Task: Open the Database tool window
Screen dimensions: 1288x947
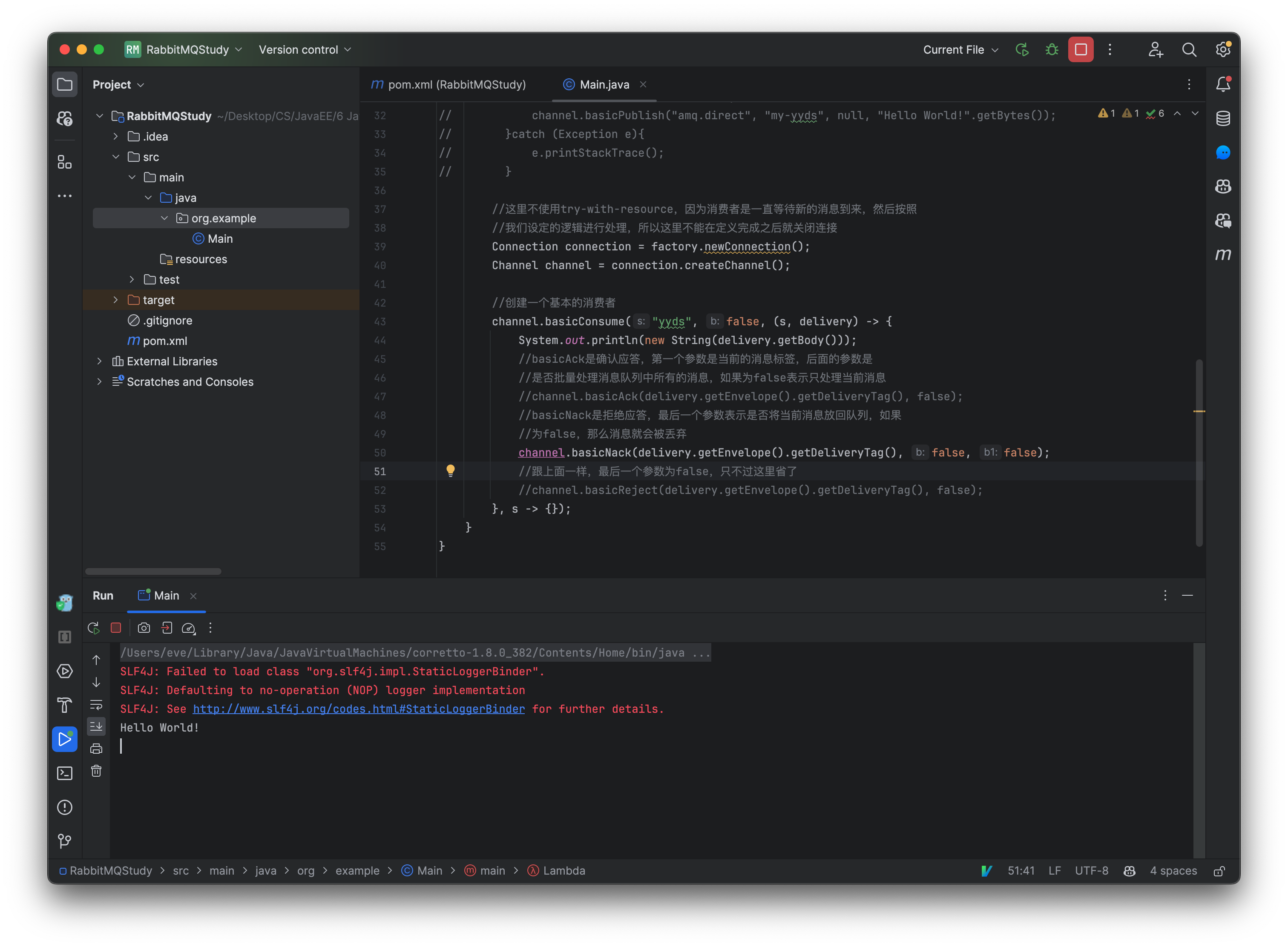Action: point(1223,119)
